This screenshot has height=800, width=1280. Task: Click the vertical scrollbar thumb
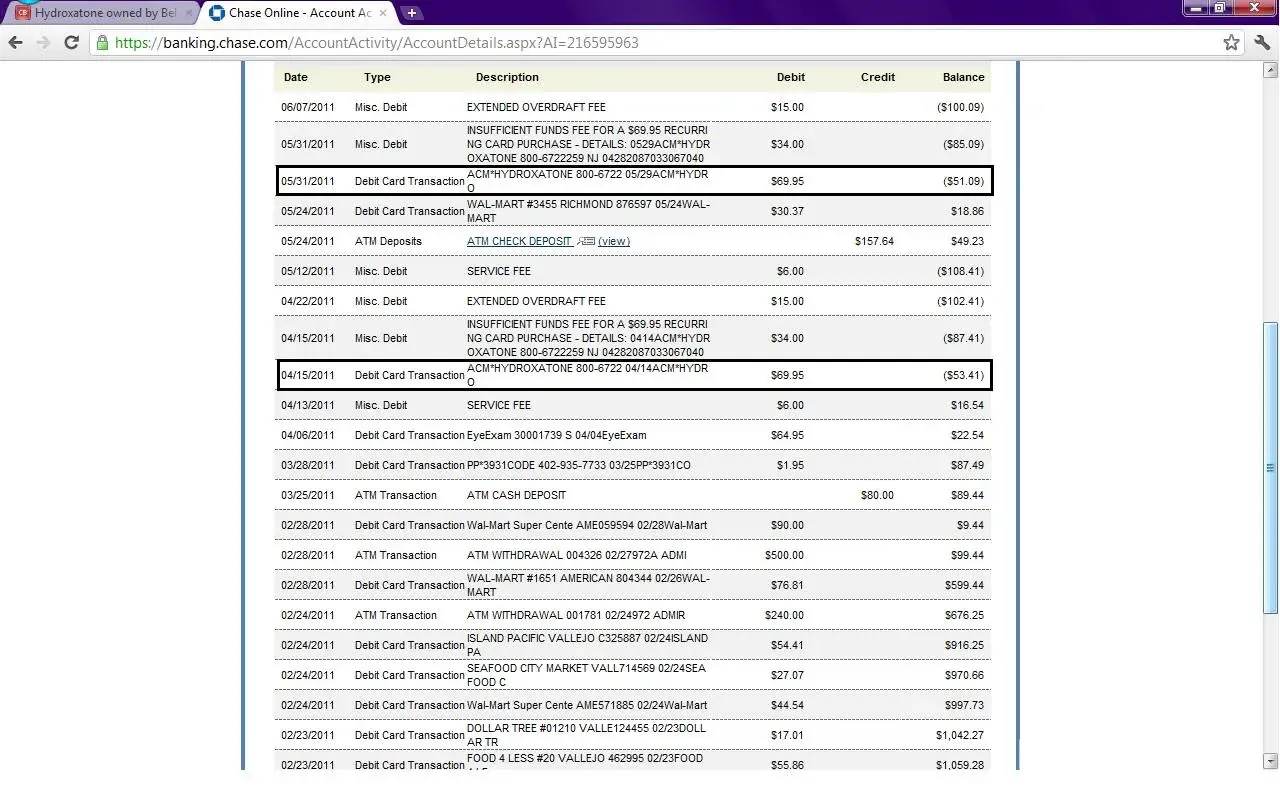click(x=1271, y=465)
